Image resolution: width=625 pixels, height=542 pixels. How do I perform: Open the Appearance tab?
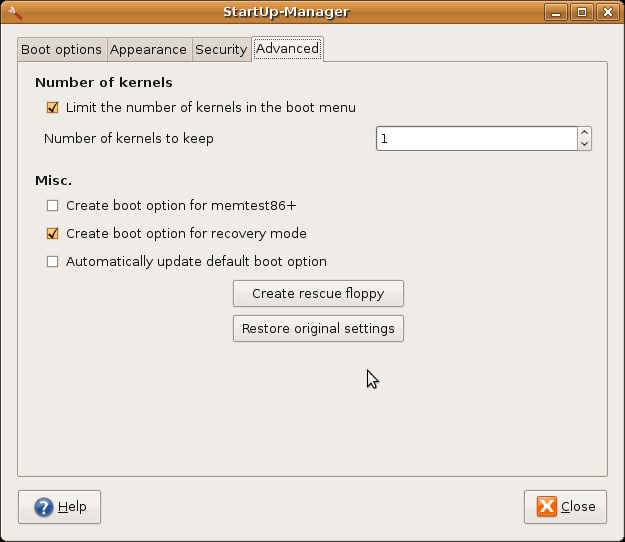coord(149,50)
